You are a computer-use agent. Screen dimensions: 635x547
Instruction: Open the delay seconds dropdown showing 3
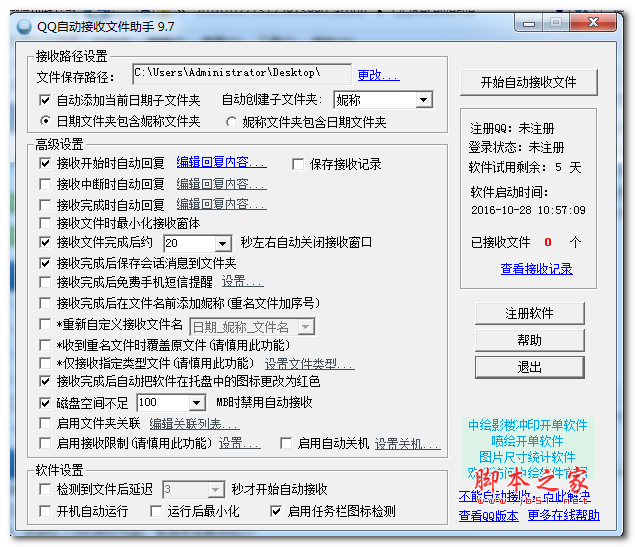click(193, 490)
